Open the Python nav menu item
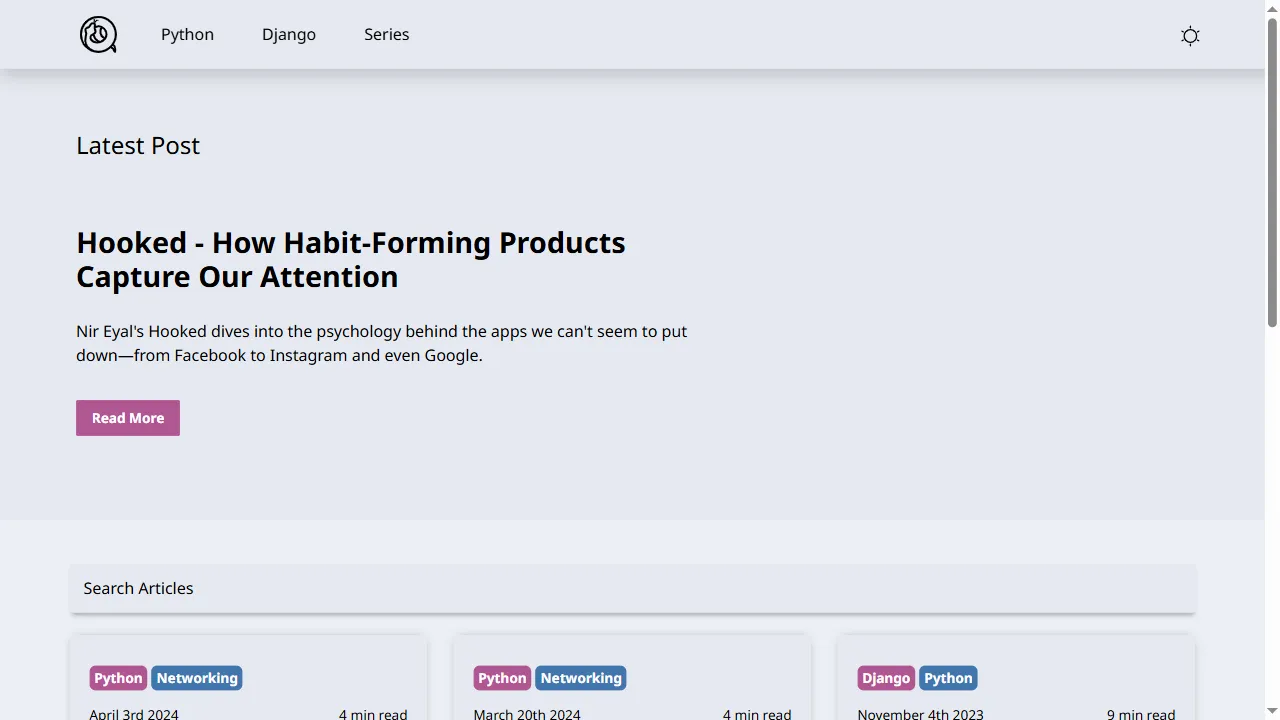Screen dimensions: 1280x720 187,35
